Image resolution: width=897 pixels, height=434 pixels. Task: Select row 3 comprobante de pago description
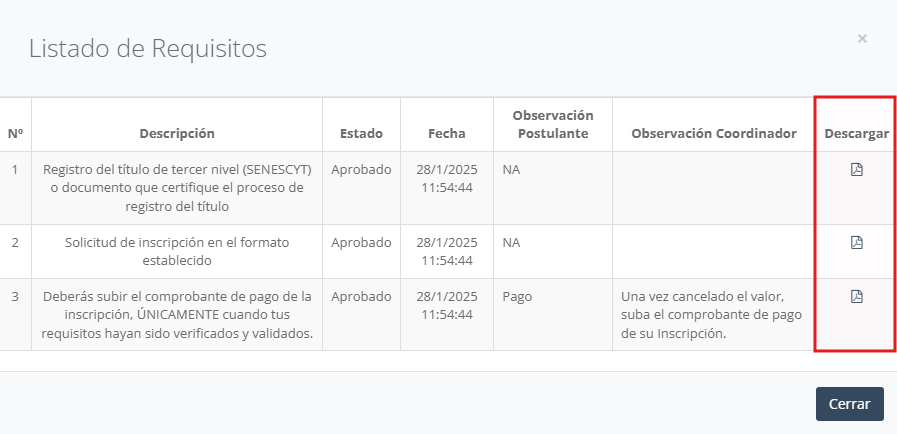(x=177, y=314)
